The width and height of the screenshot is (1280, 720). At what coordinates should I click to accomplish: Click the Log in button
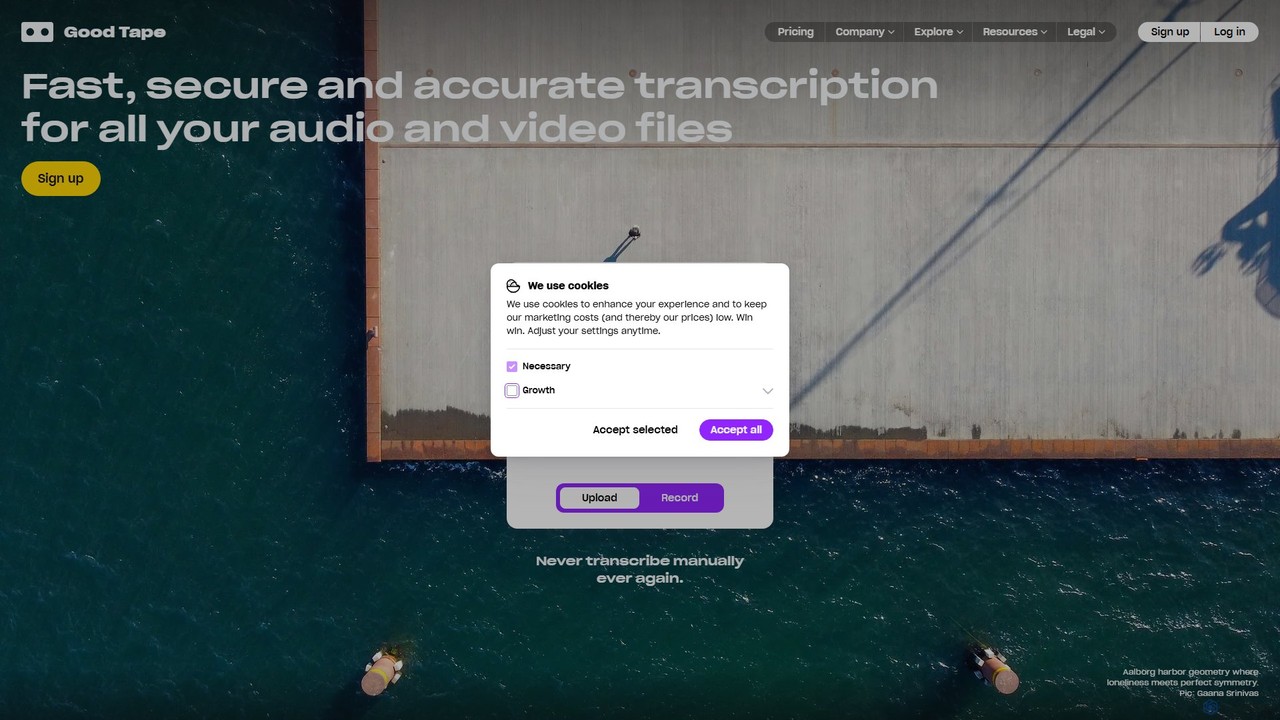(1229, 32)
